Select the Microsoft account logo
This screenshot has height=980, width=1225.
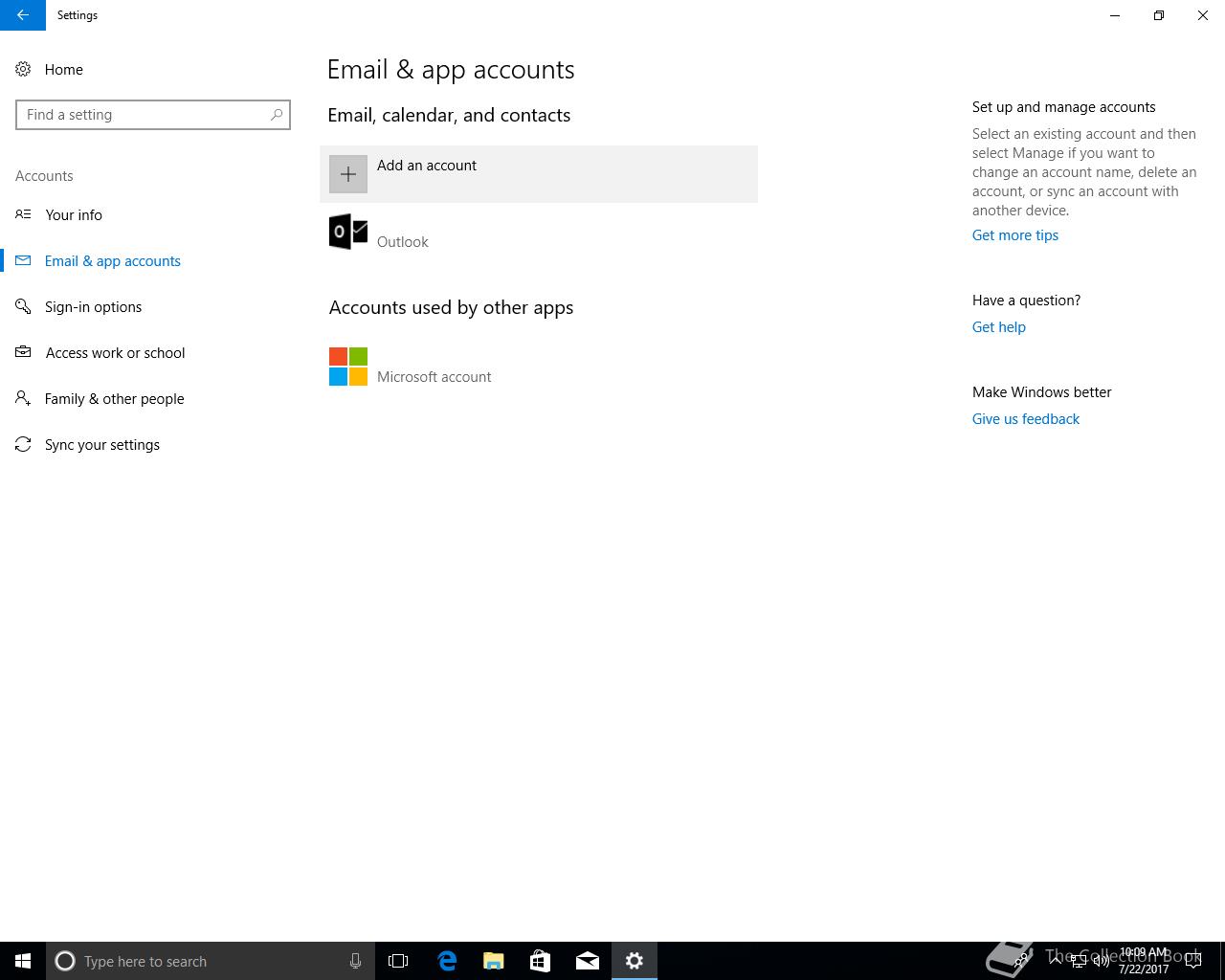pyautogui.click(x=348, y=367)
